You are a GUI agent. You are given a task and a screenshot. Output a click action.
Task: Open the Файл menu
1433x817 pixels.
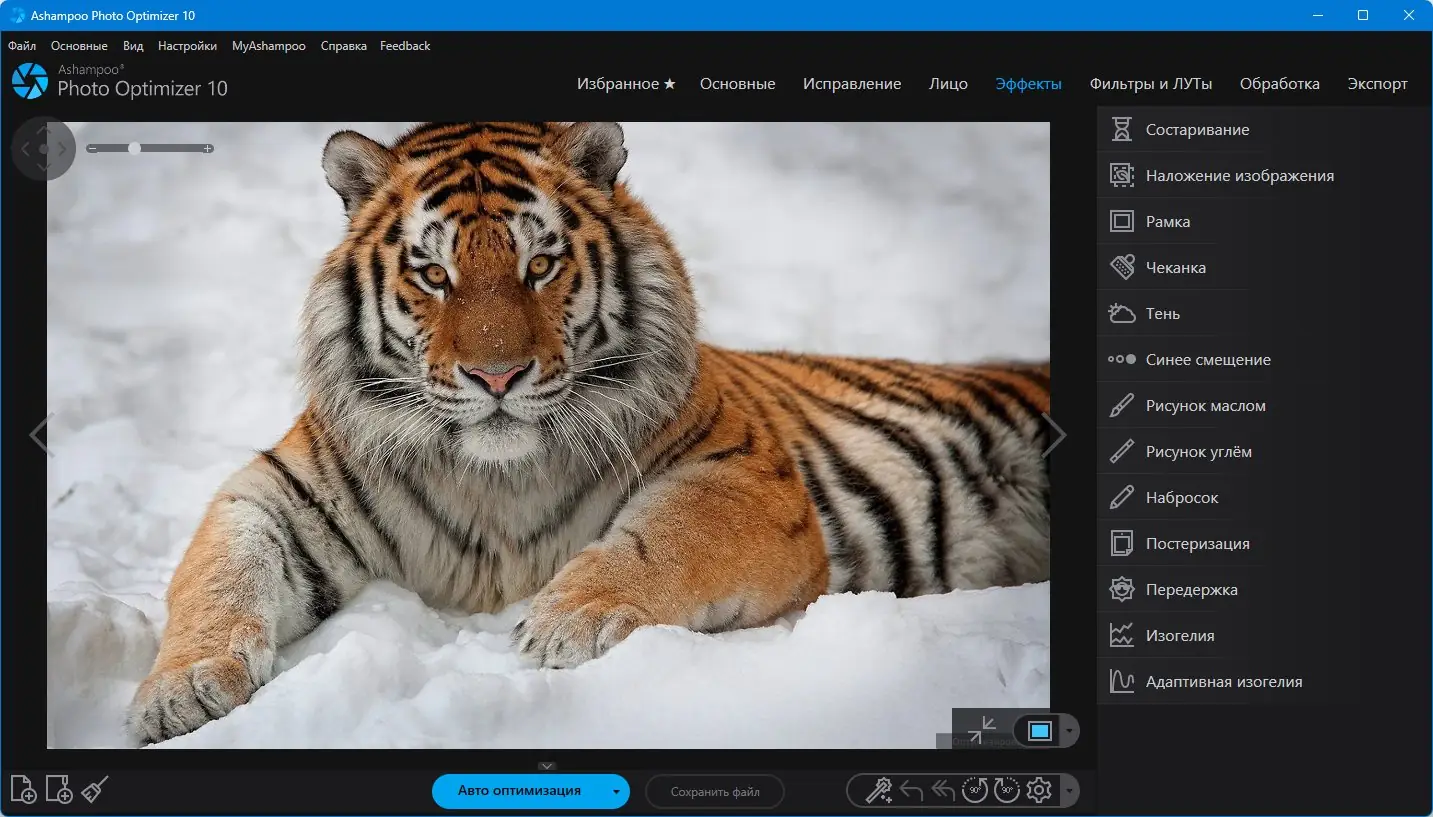tap(22, 46)
